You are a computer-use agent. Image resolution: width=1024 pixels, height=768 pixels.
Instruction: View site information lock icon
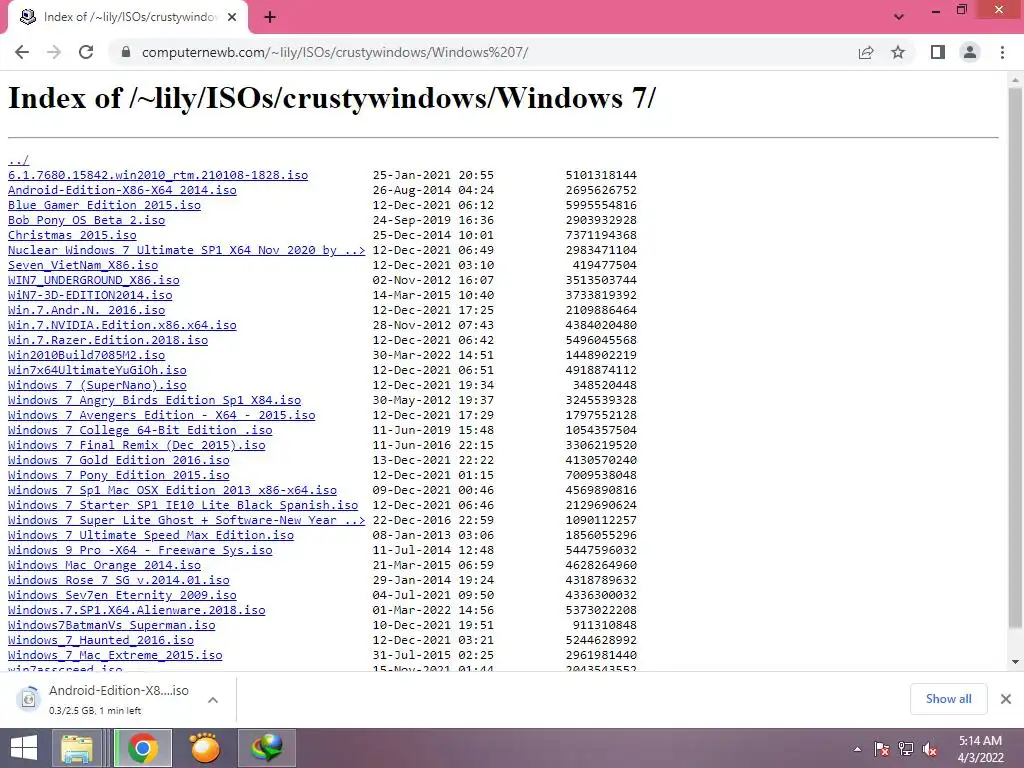coord(126,52)
